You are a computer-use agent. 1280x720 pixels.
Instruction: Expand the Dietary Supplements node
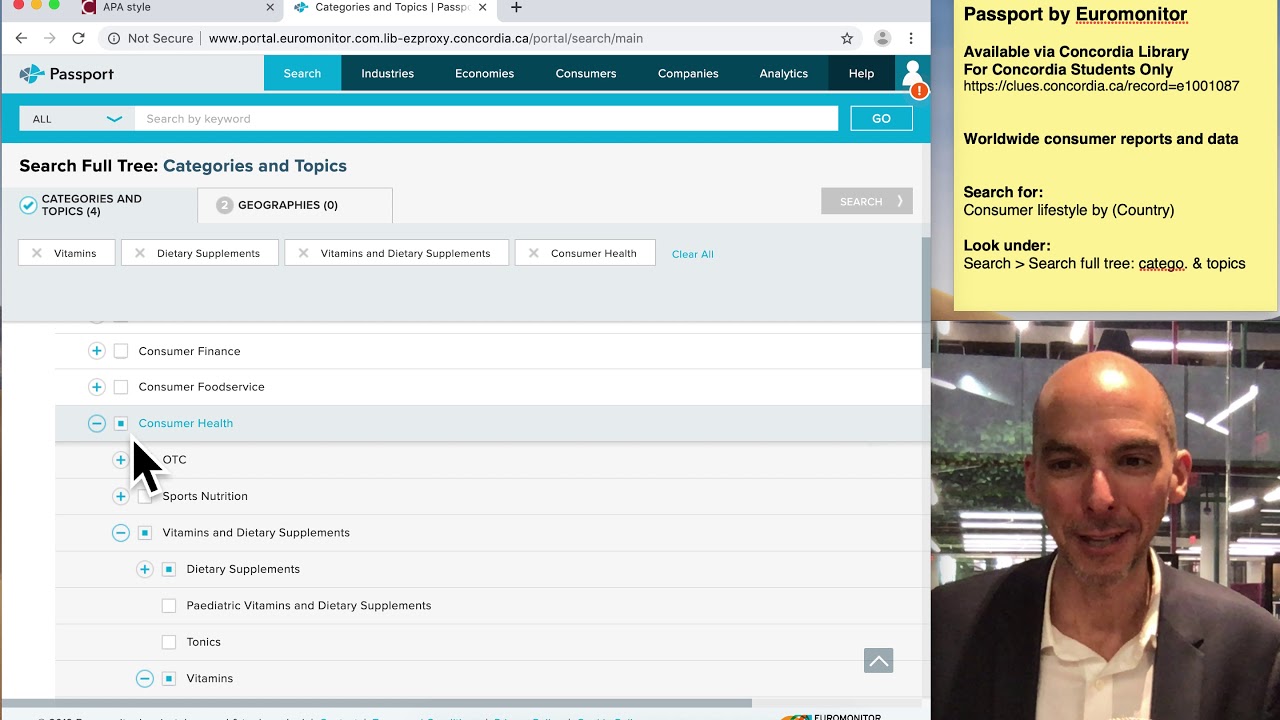tap(145, 569)
